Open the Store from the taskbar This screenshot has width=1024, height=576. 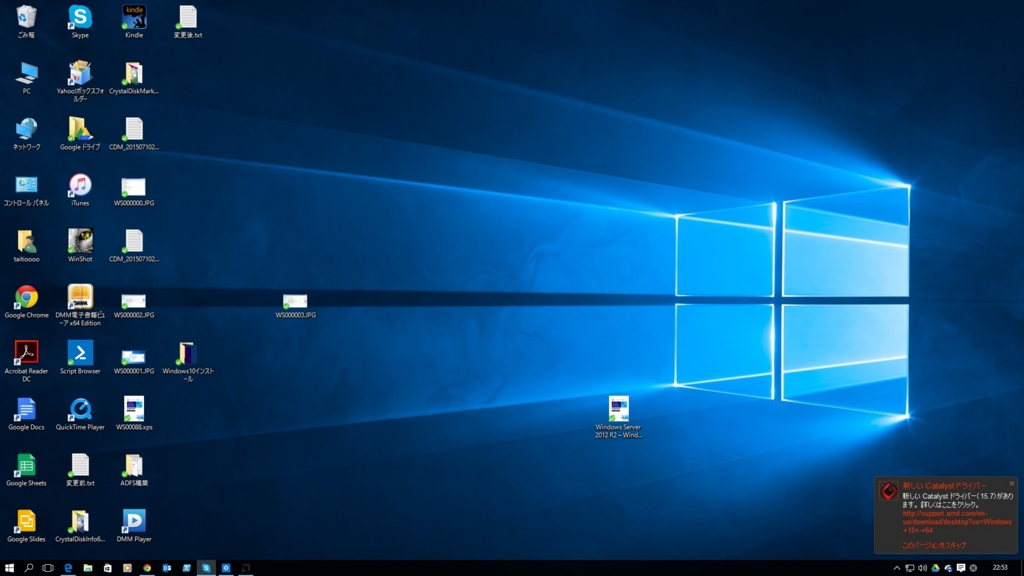107,568
